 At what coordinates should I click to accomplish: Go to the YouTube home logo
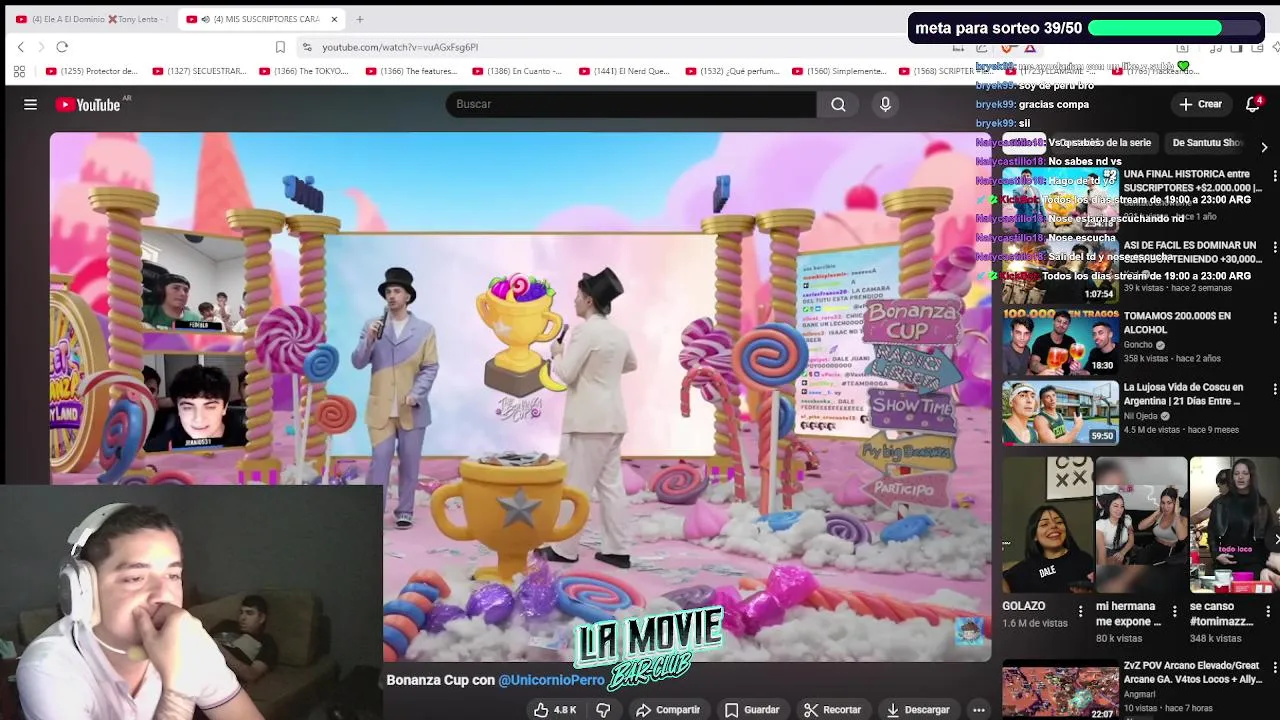[x=88, y=104]
